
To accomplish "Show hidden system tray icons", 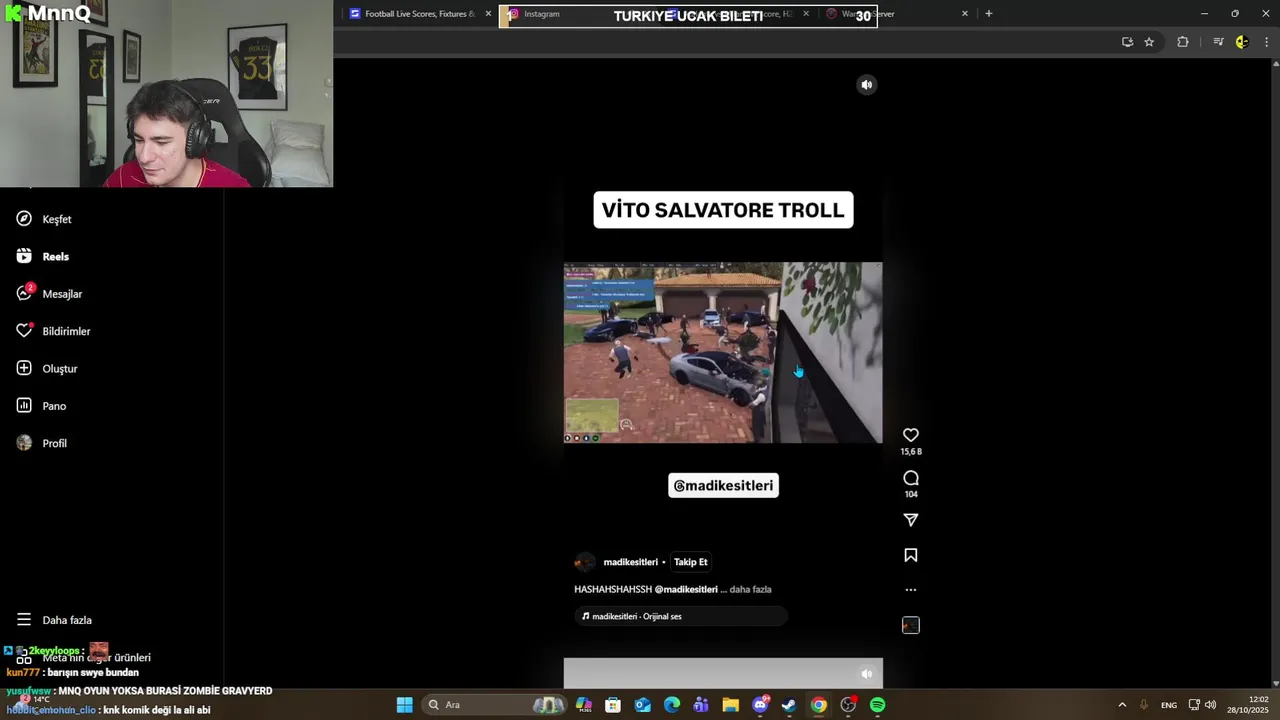I will click(1122, 705).
